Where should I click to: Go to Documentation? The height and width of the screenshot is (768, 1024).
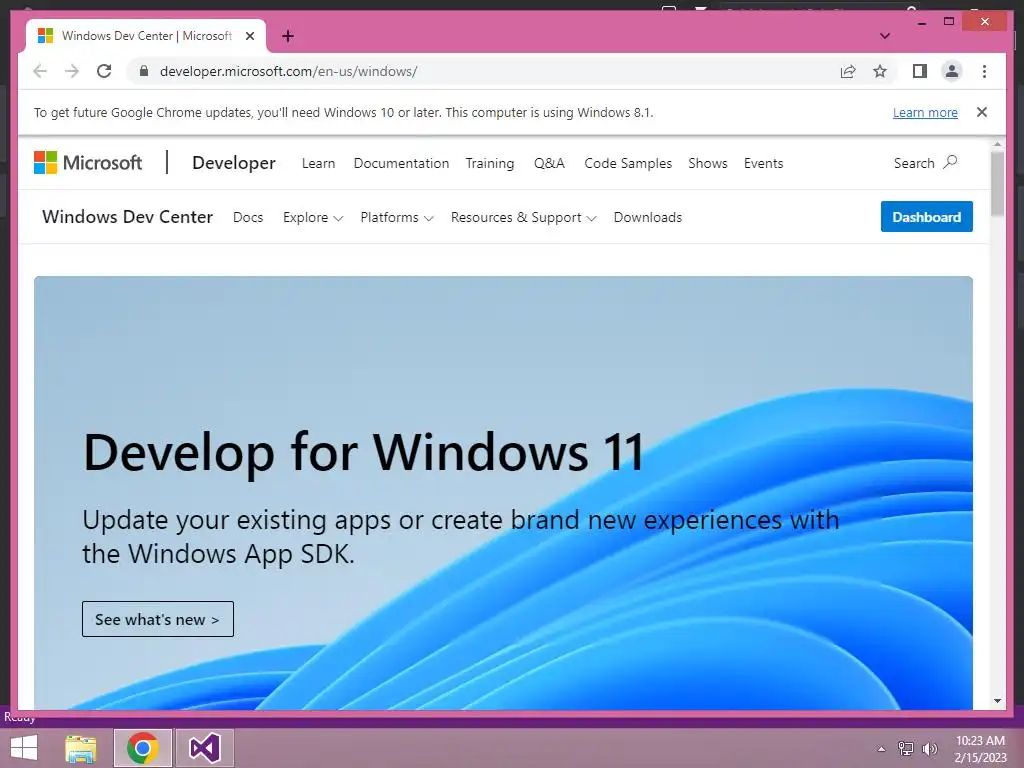pyautogui.click(x=401, y=163)
